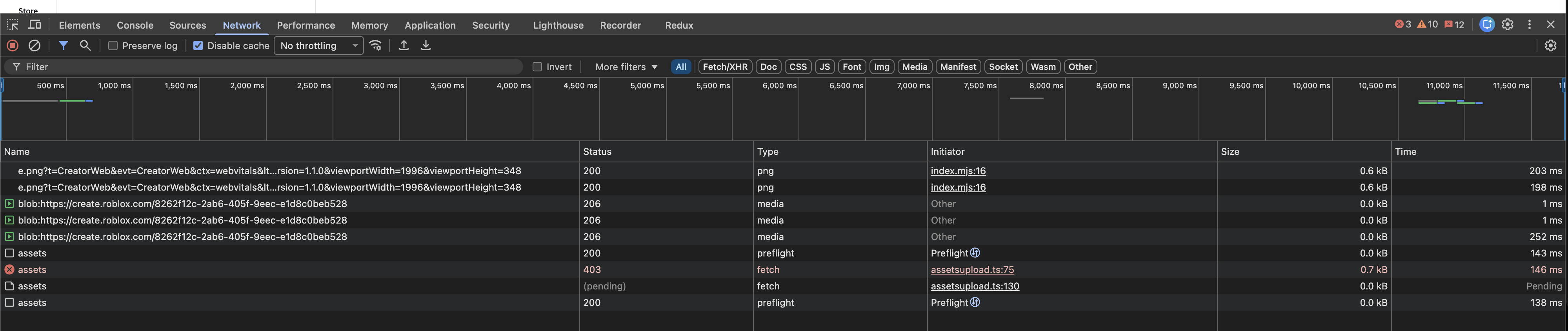Import HAR file with the upload arrow

pos(404,45)
